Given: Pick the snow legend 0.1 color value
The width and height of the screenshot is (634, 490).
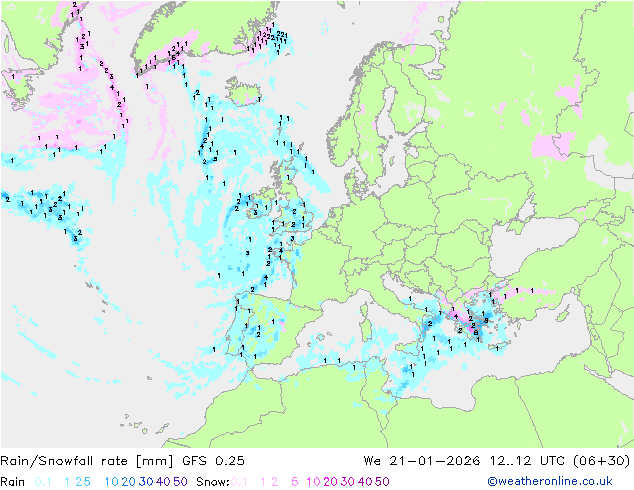Looking at the screenshot, I should [239, 482].
